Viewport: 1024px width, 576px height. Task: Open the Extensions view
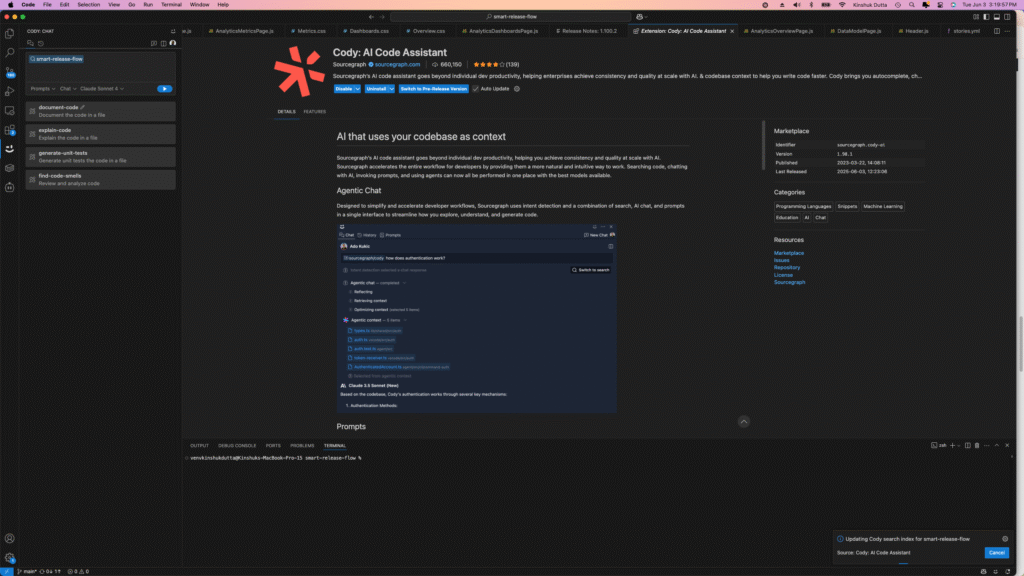click(10, 130)
